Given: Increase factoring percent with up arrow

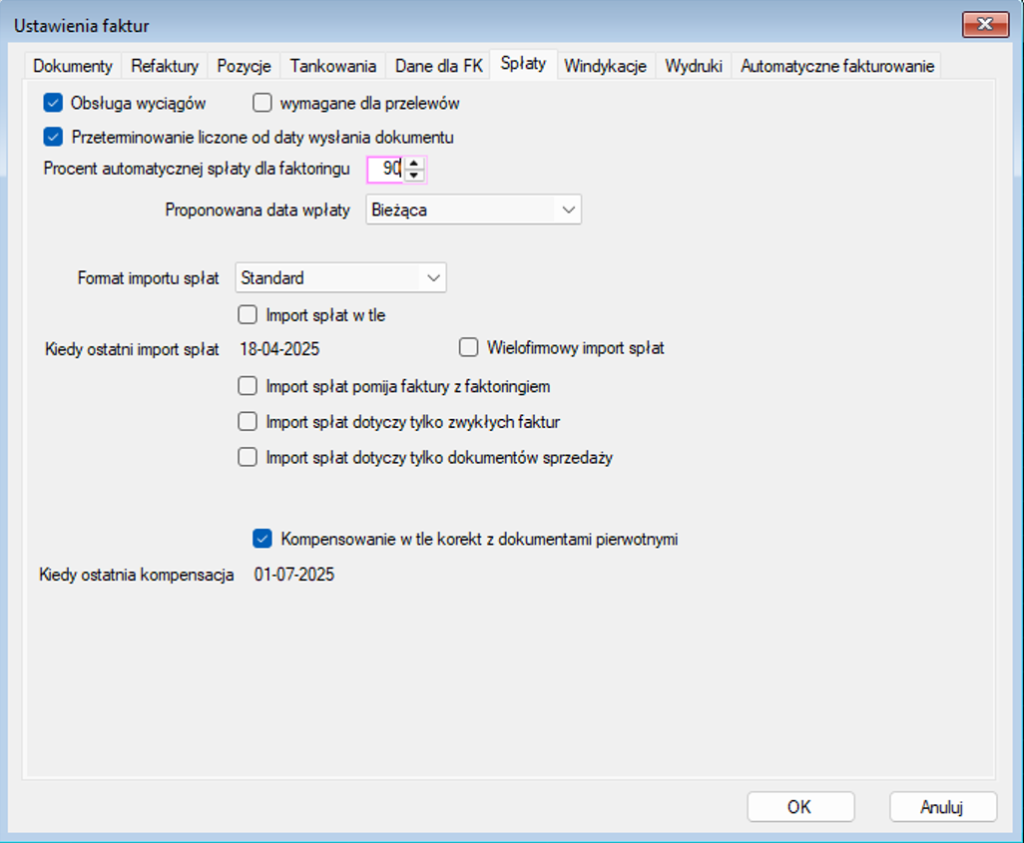Looking at the screenshot, I should (414, 163).
